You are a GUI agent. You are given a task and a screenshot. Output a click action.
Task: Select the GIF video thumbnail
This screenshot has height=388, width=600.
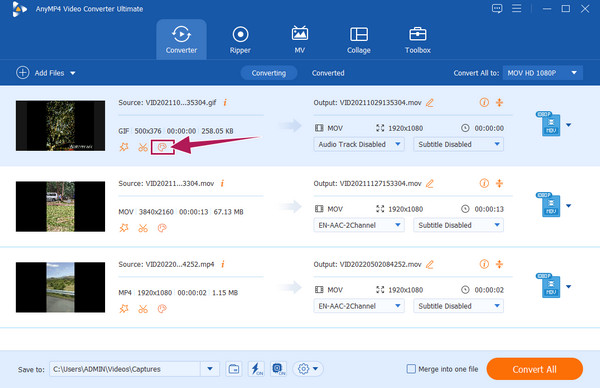point(60,126)
